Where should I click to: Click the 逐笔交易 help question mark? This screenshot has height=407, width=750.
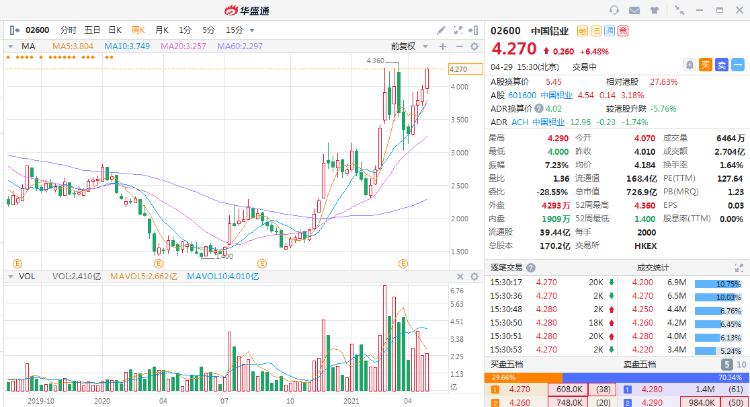(530, 268)
